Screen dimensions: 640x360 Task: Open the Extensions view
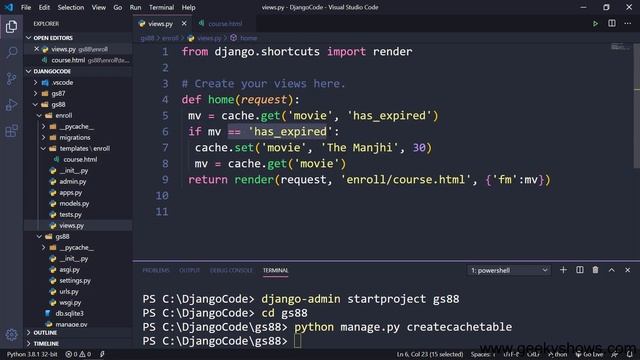[11, 131]
